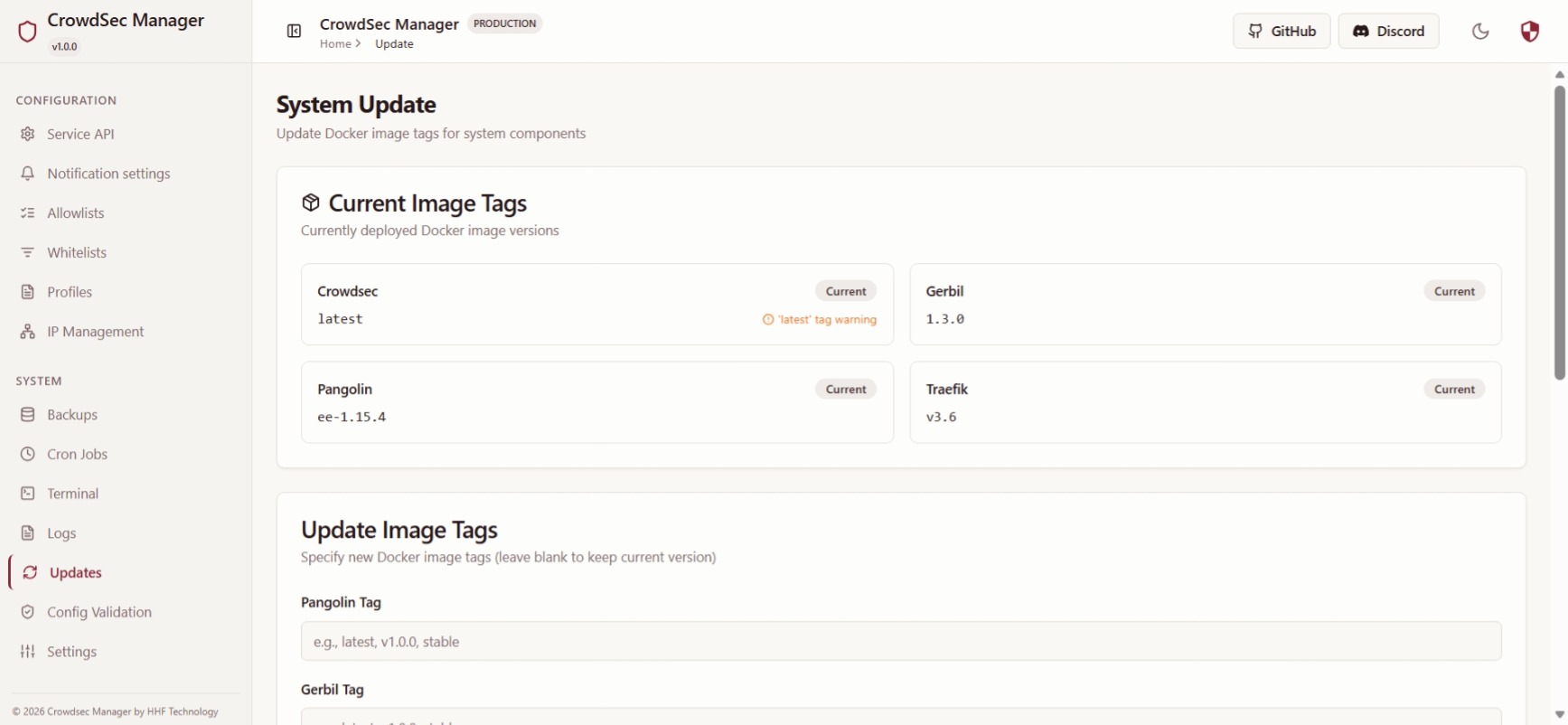Open GitHub link button
Image resolution: width=1568 pixels, height=725 pixels.
(x=1282, y=32)
